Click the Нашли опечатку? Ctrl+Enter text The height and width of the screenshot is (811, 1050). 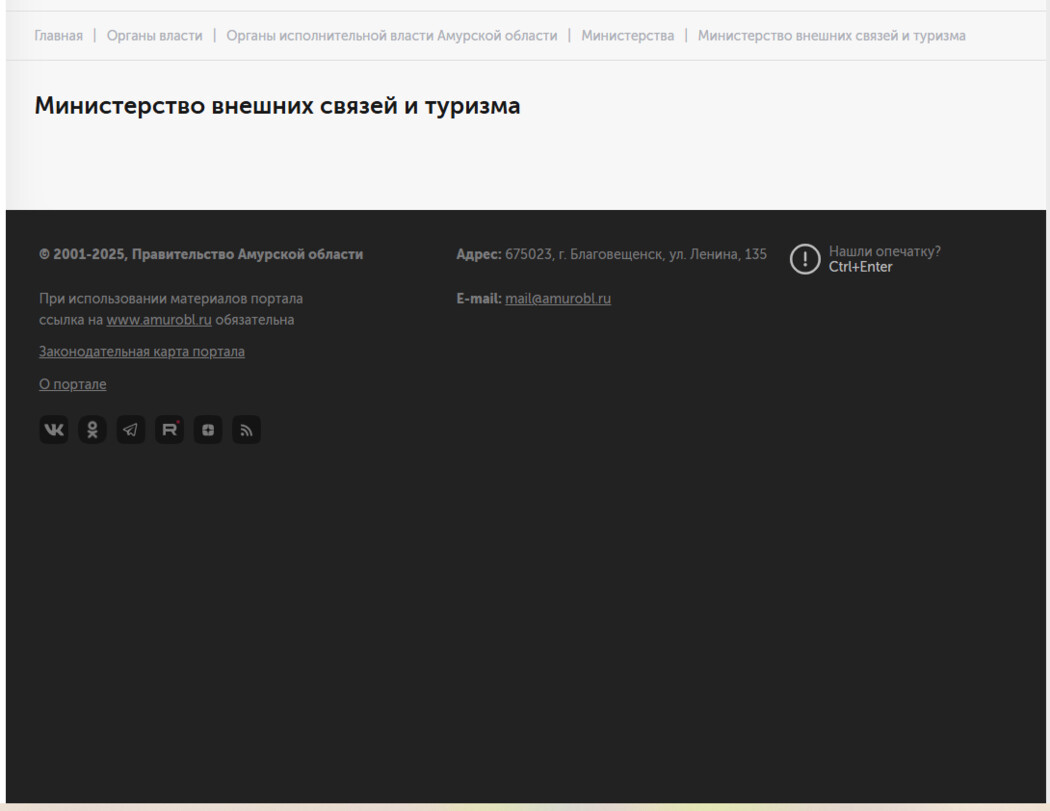[x=885, y=259]
